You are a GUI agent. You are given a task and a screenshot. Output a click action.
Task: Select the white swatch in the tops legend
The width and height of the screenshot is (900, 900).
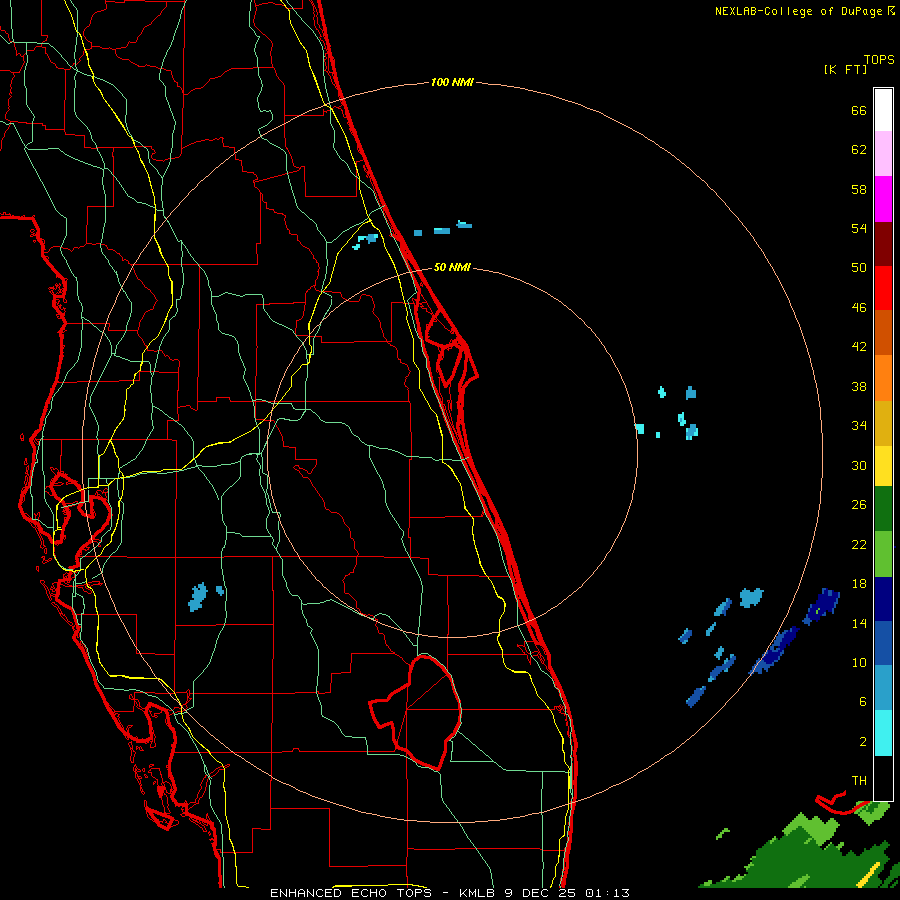883,110
